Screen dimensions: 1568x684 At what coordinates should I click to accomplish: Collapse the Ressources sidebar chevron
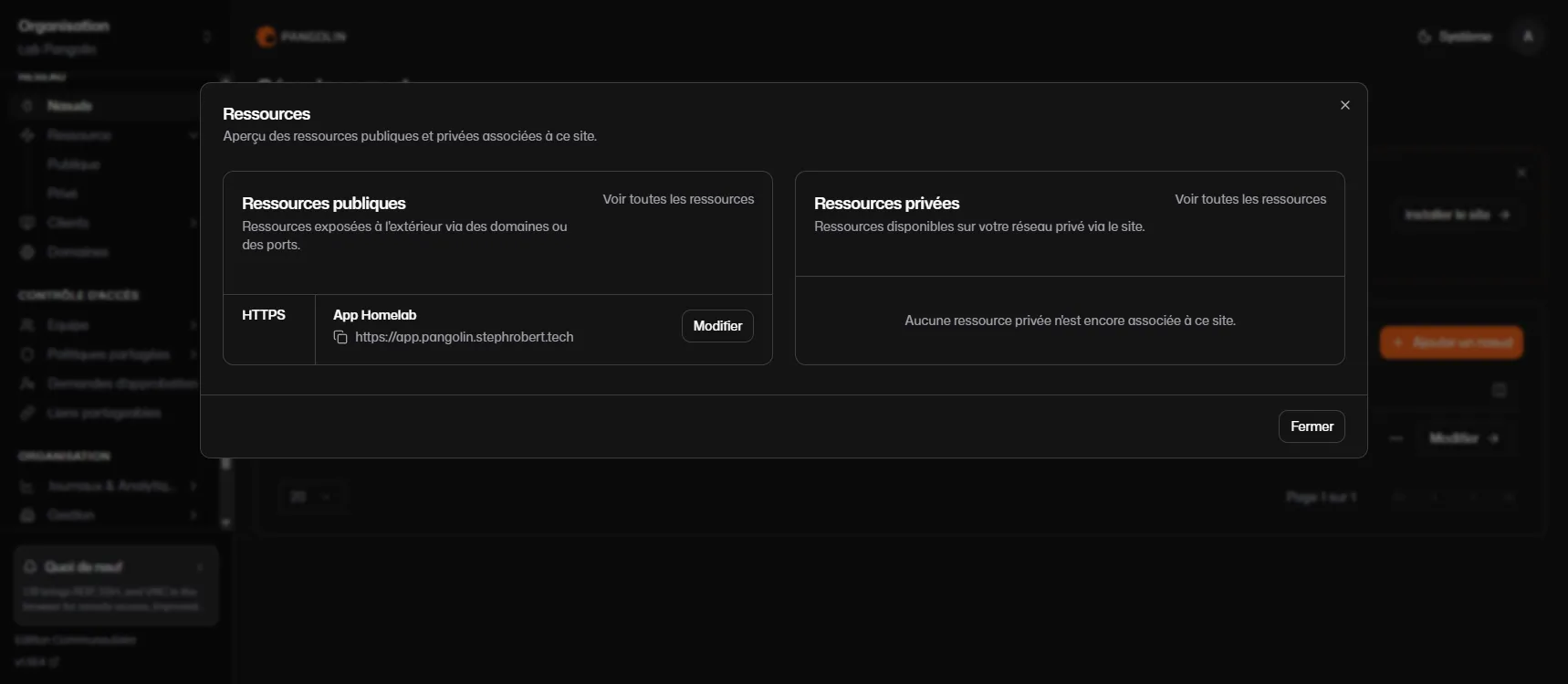click(193, 135)
